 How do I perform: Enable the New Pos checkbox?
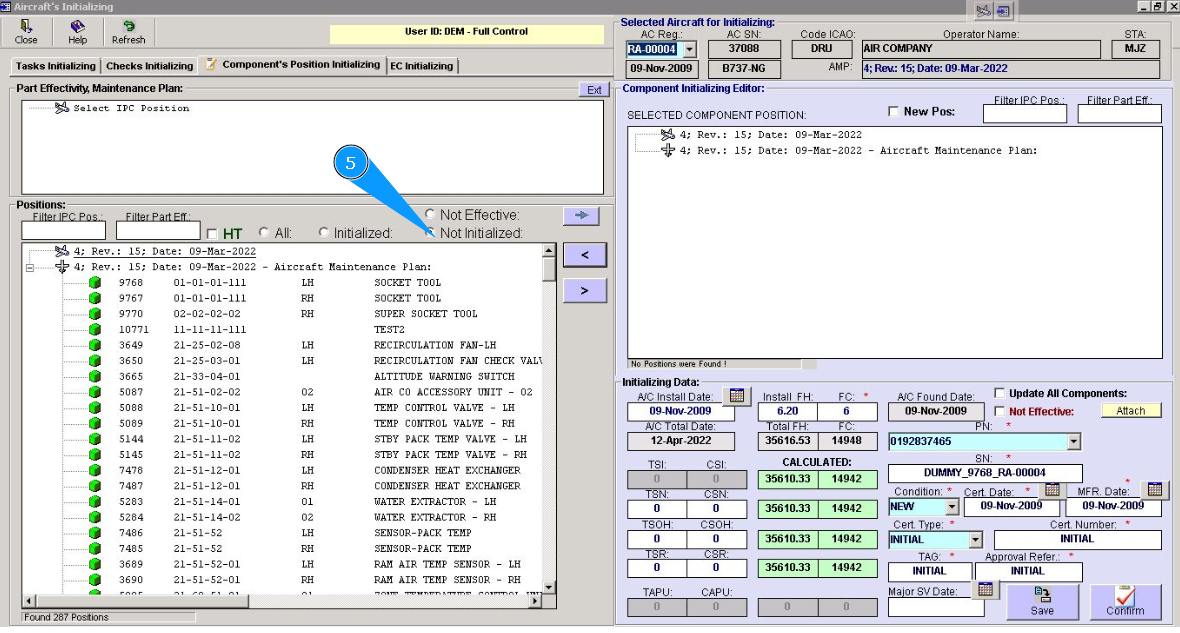click(x=894, y=112)
